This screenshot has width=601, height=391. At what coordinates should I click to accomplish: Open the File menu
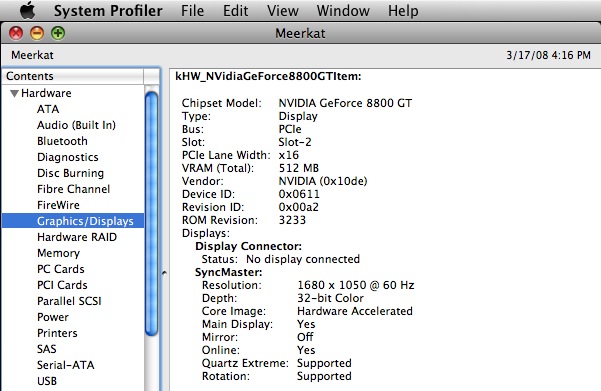coord(192,11)
